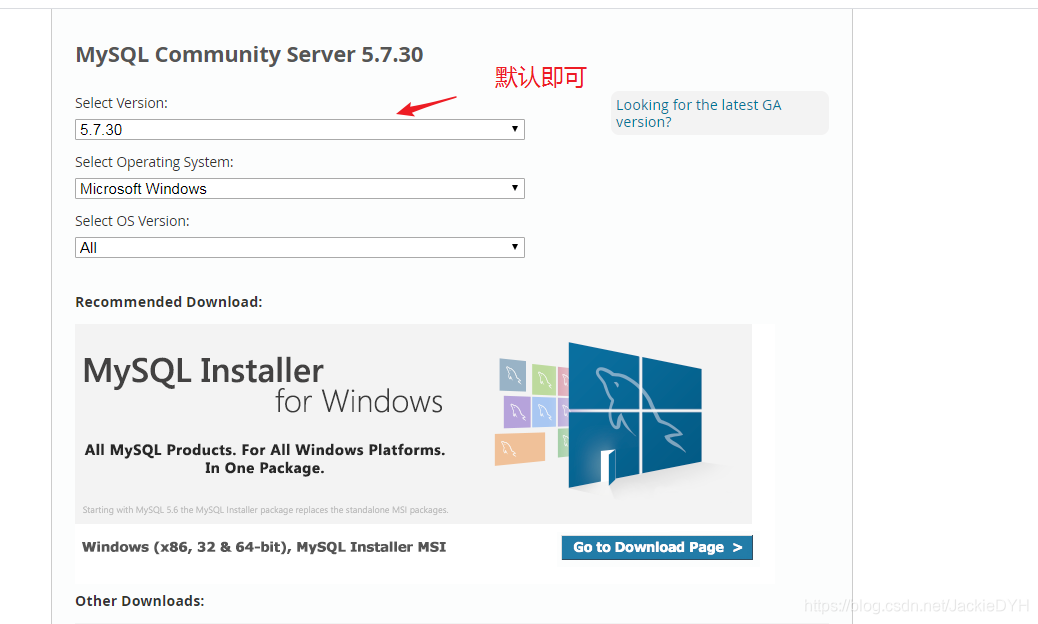Click the MySQL Community Server 5.7.30 heading
Screen dimensions: 1038x624
coord(249,54)
